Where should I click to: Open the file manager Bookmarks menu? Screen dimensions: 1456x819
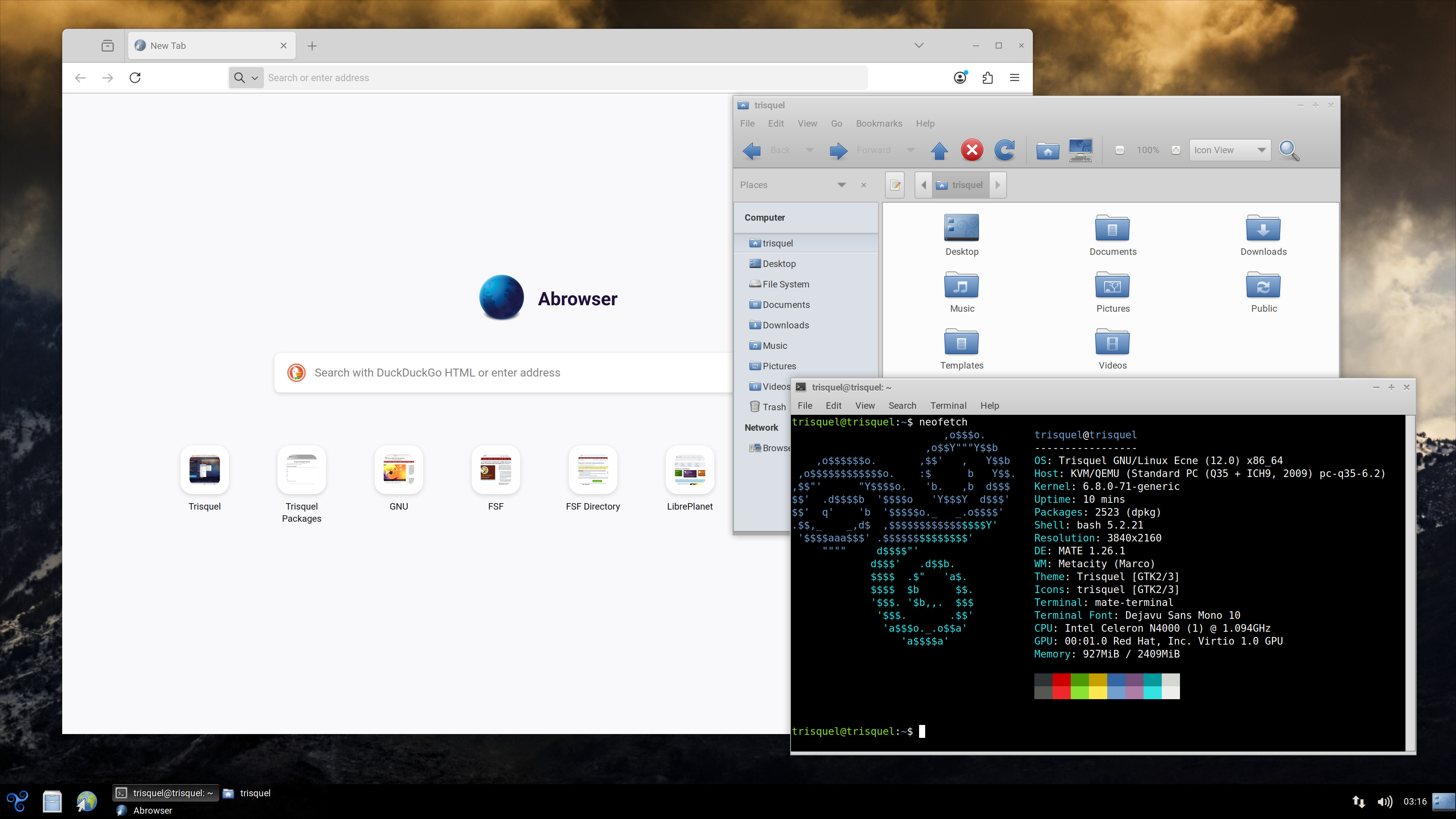pyautogui.click(x=879, y=123)
